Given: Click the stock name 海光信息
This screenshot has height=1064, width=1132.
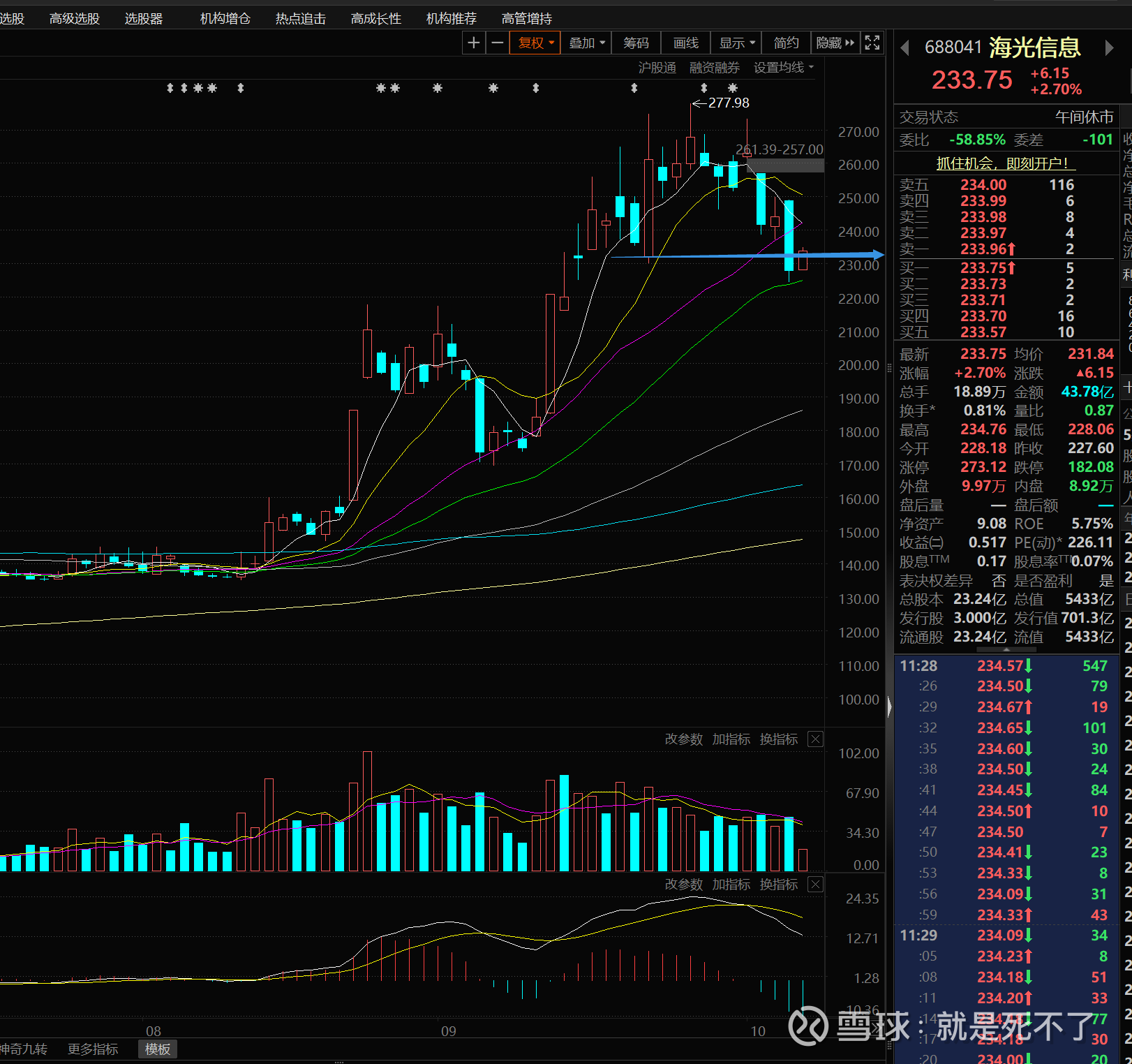Looking at the screenshot, I should 1035,47.
